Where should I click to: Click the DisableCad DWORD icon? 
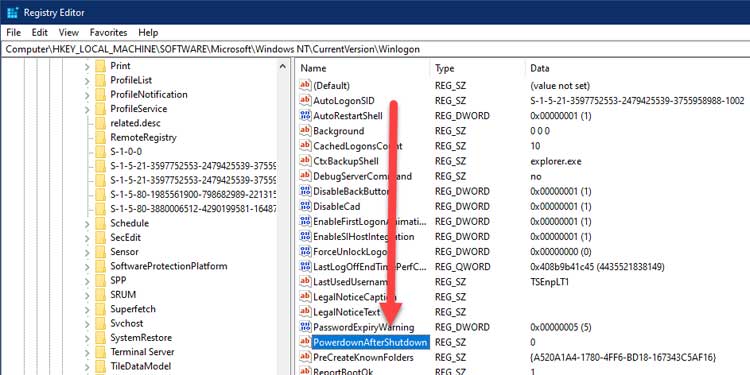[x=305, y=206]
